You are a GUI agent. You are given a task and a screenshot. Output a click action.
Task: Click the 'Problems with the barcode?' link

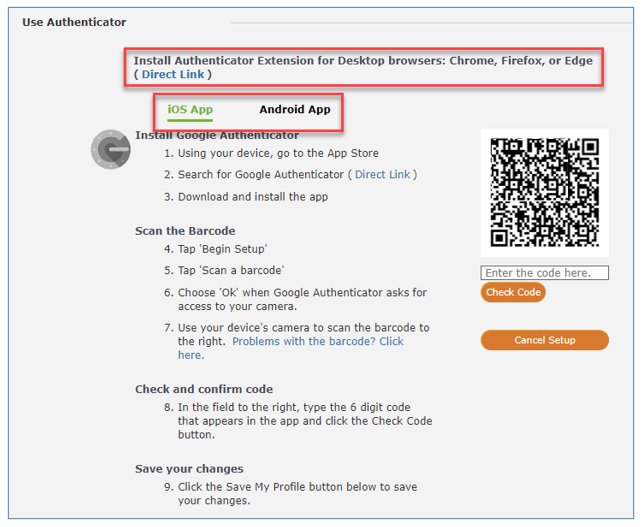[291, 348]
